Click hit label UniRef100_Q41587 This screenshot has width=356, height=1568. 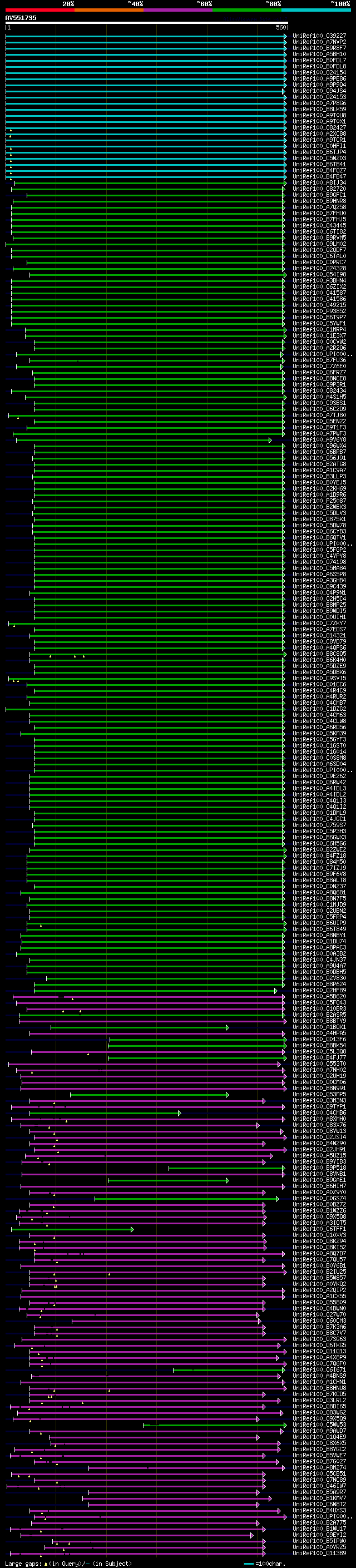point(319,293)
